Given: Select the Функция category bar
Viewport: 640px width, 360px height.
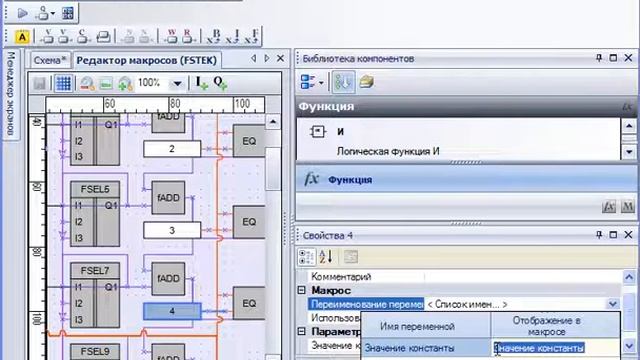Looking at the screenshot, I should click(467, 179).
